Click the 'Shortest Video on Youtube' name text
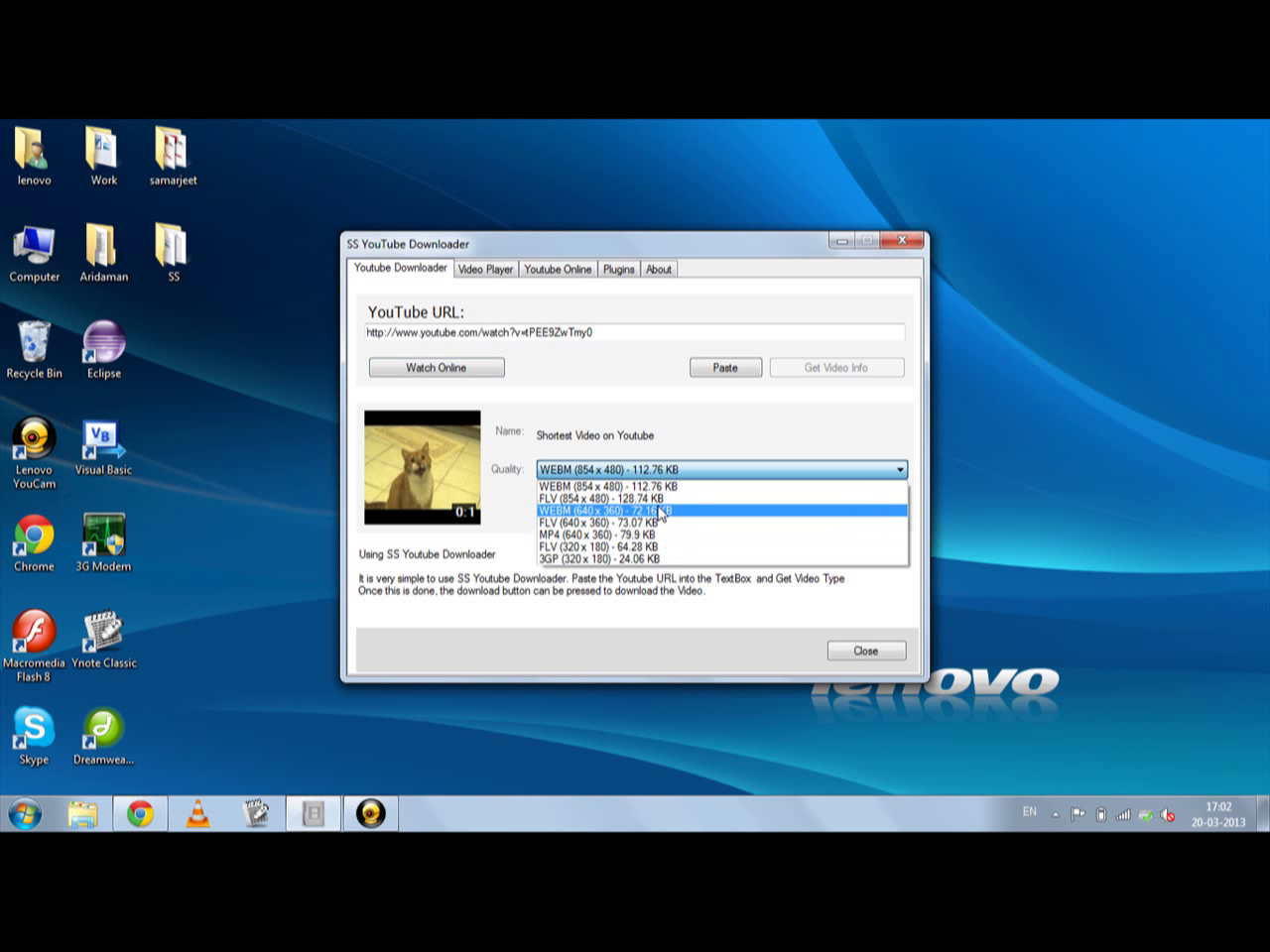The width and height of the screenshot is (1270, 952). [595, 435]
